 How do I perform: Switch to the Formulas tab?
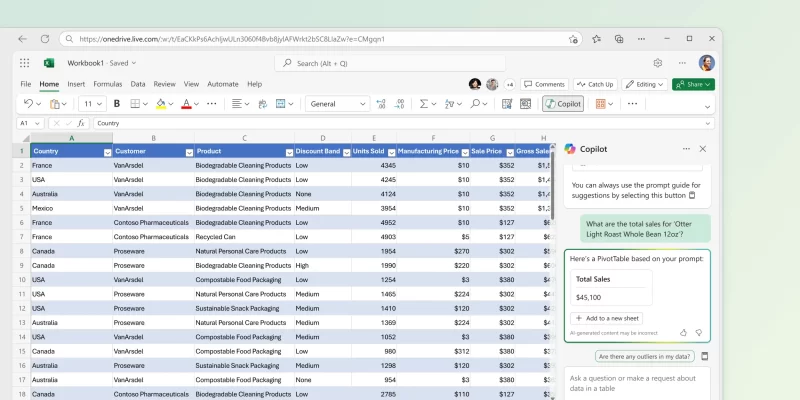point(108,84)
